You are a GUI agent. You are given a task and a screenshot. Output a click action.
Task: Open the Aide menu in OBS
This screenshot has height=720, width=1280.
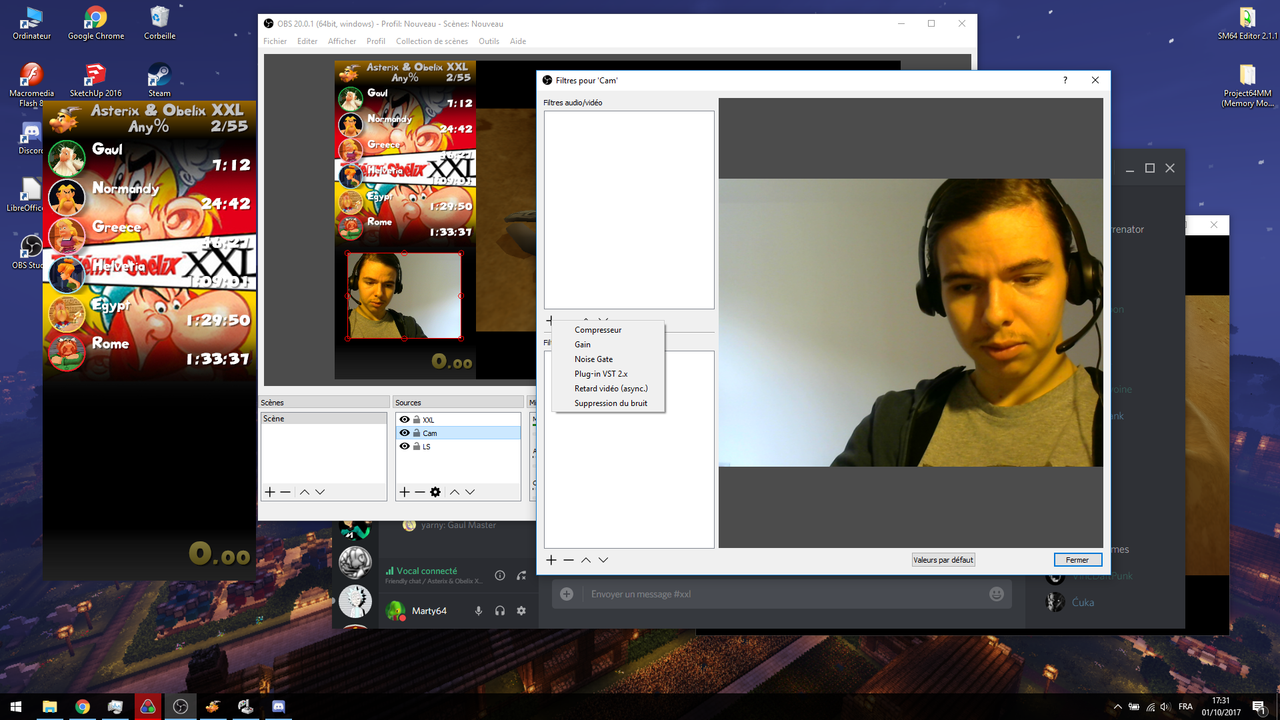click(518, 41)
